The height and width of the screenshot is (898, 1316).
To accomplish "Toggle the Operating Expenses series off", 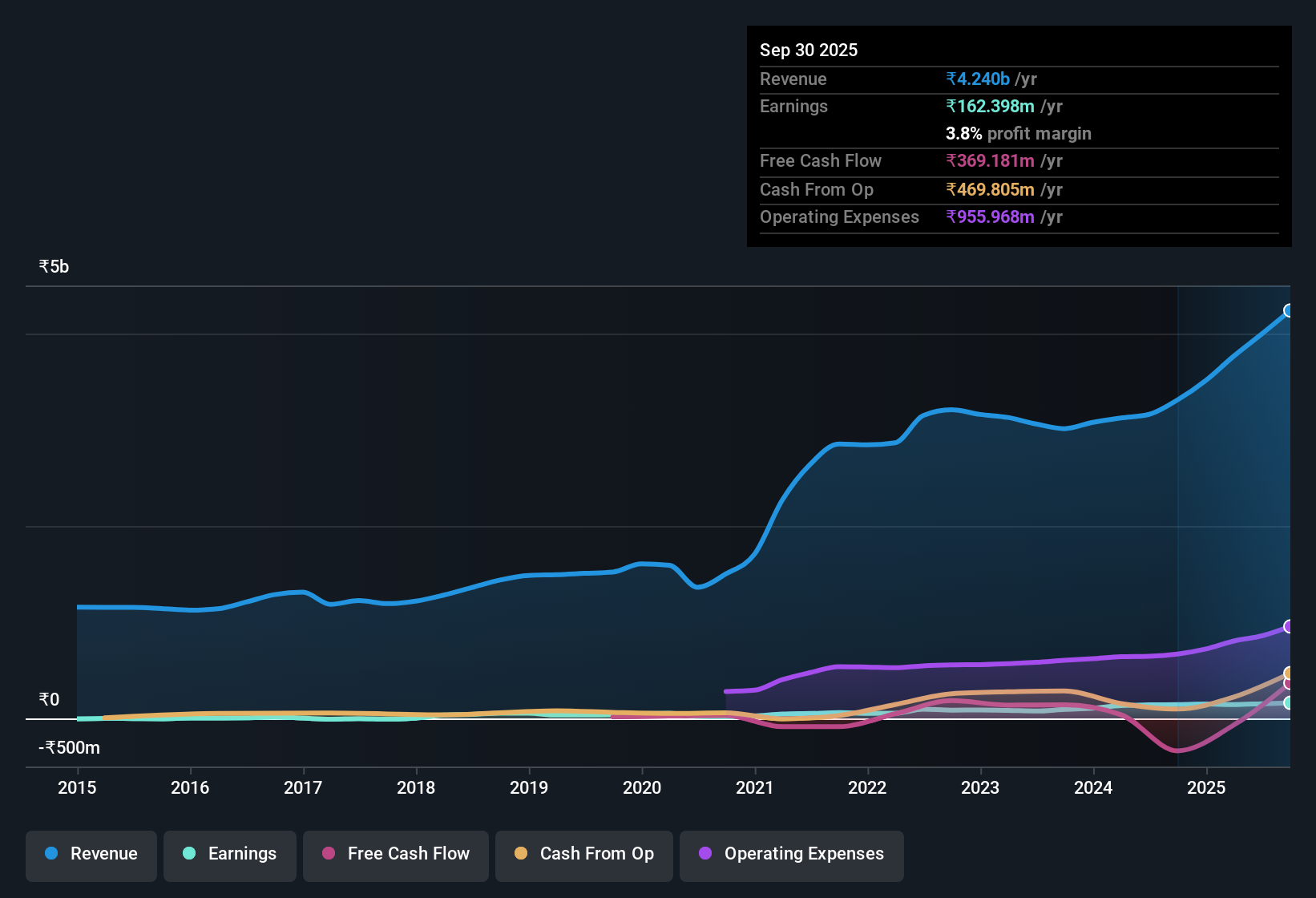I will [x=791, y=856].
